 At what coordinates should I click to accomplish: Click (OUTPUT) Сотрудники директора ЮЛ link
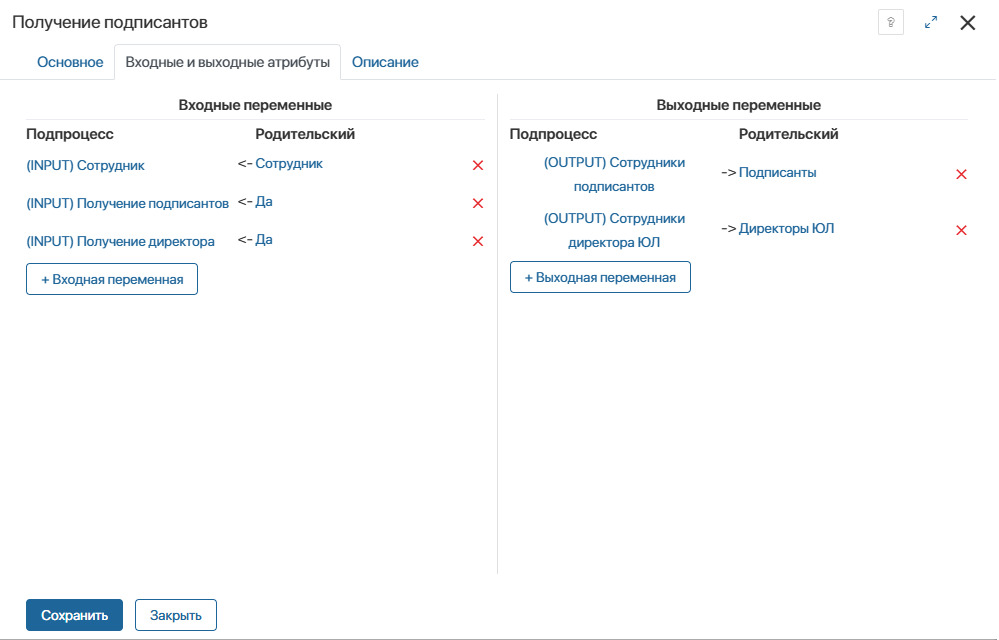pyautogui.click(x=614, y=230)
